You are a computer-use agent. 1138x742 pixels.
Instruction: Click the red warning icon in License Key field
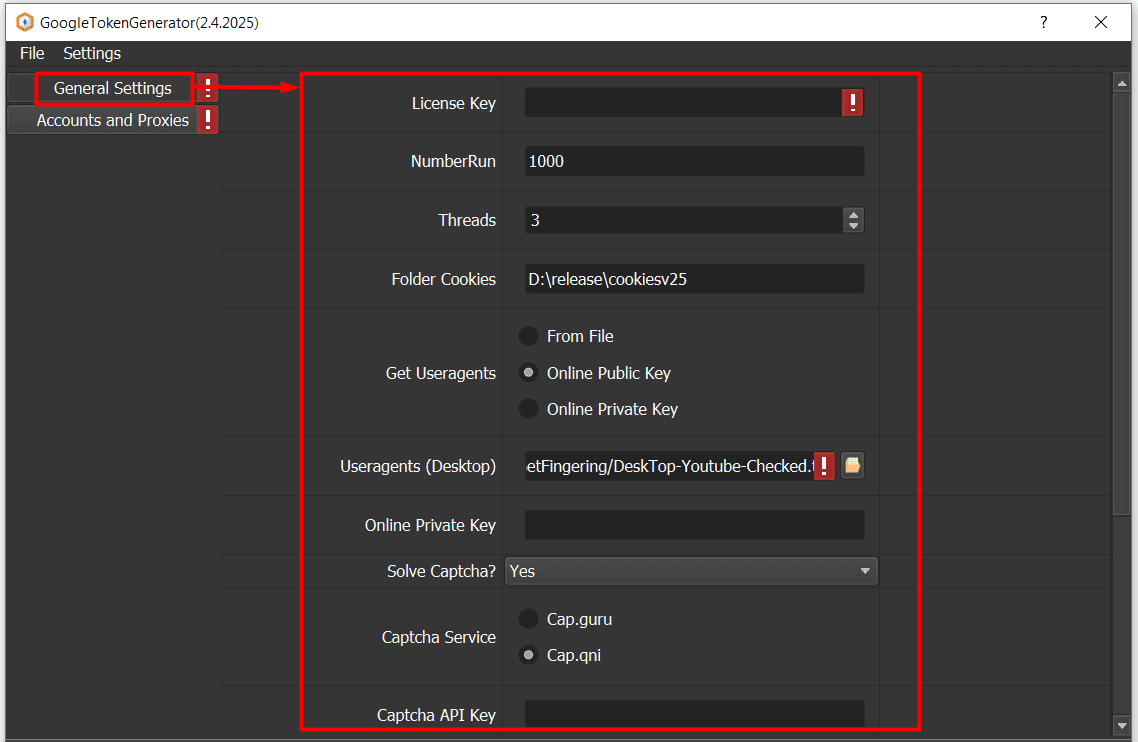[x=852, y=102]
